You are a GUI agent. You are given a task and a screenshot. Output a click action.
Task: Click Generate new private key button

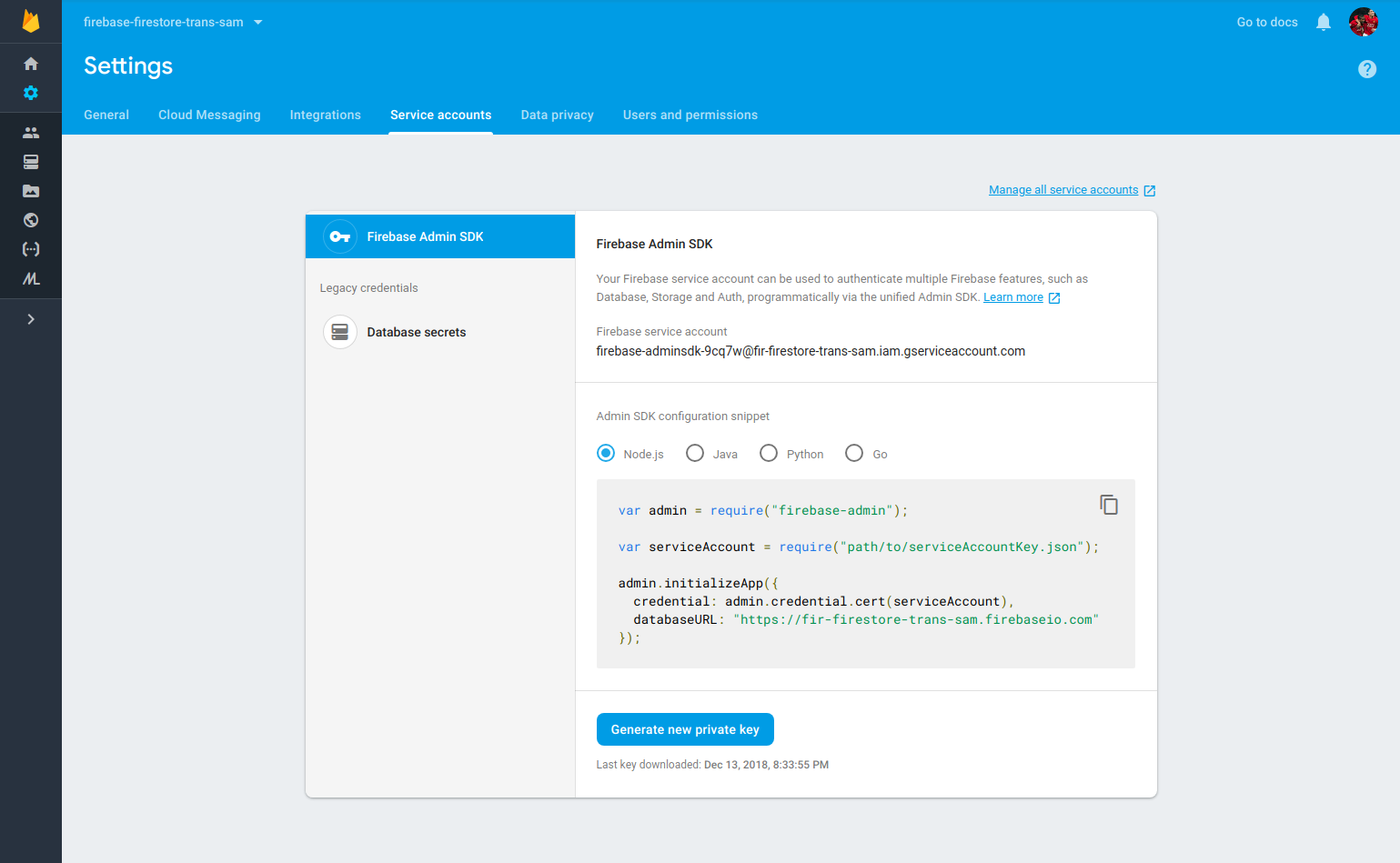click(685, 729)
